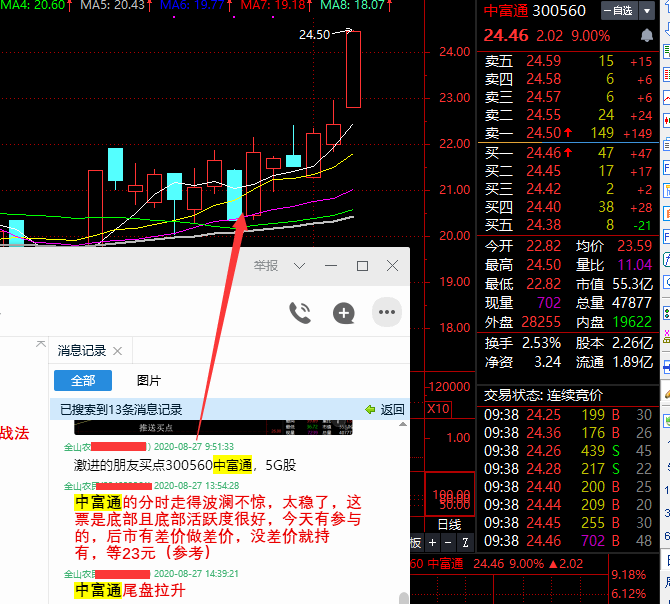Click sidebar red bar list icon
This screenshot has height=604, width=670.
(x=666, y=74)
